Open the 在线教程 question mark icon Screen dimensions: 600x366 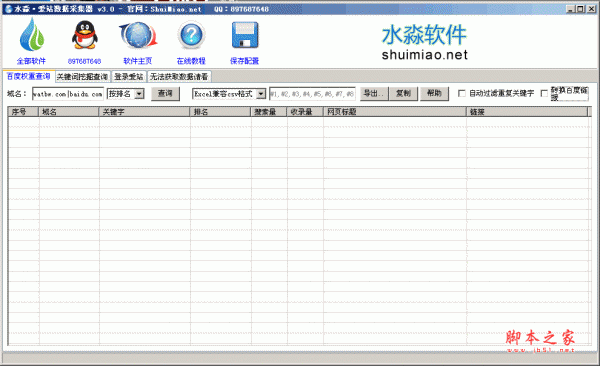[191, 35]
